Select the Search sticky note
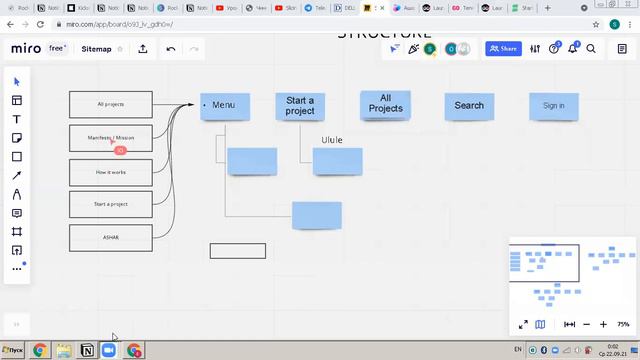The height and width of the screenshot is (360, 640). [469, 106]
